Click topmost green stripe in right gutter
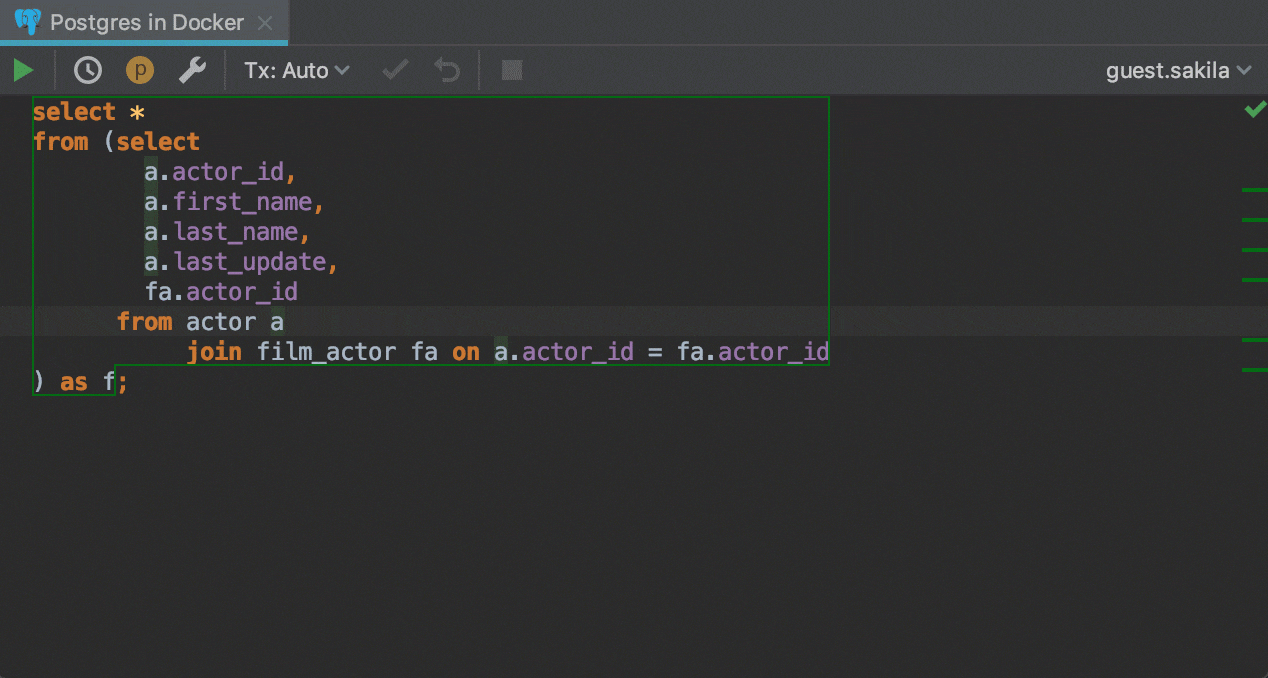Viewport: 1268px width, 678px height. click(1254, 189)
